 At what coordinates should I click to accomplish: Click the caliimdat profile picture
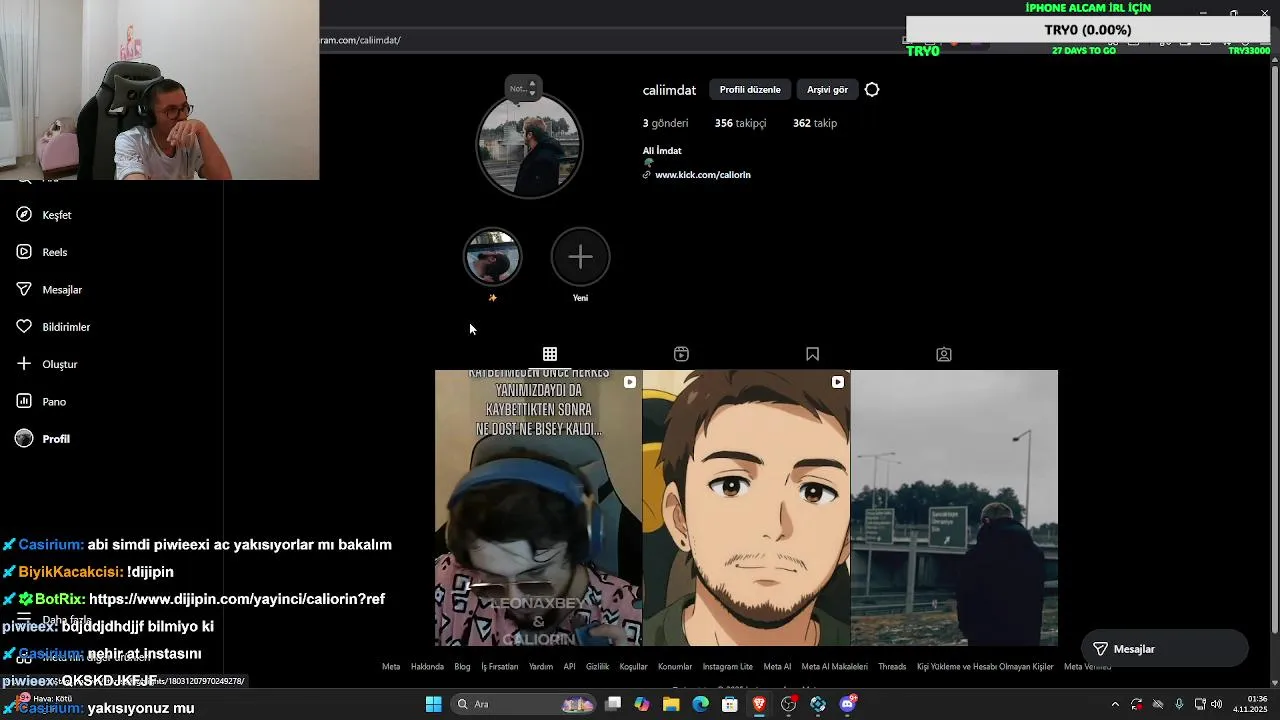click(x=529, y=146)
